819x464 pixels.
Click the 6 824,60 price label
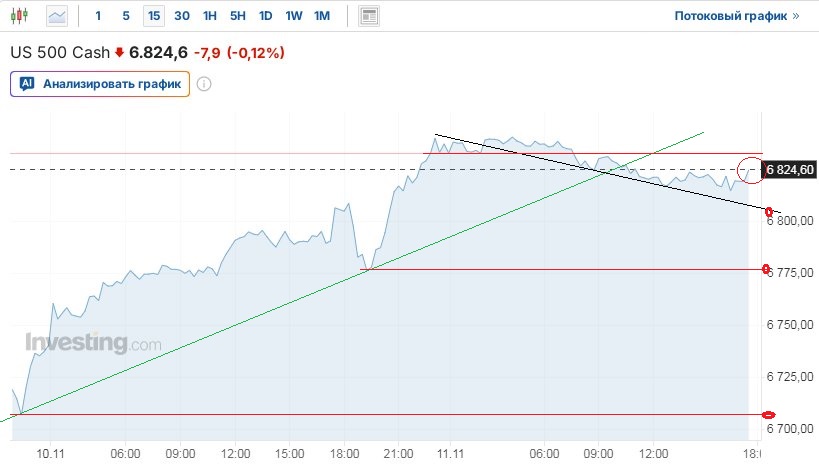tap(790, 170)
